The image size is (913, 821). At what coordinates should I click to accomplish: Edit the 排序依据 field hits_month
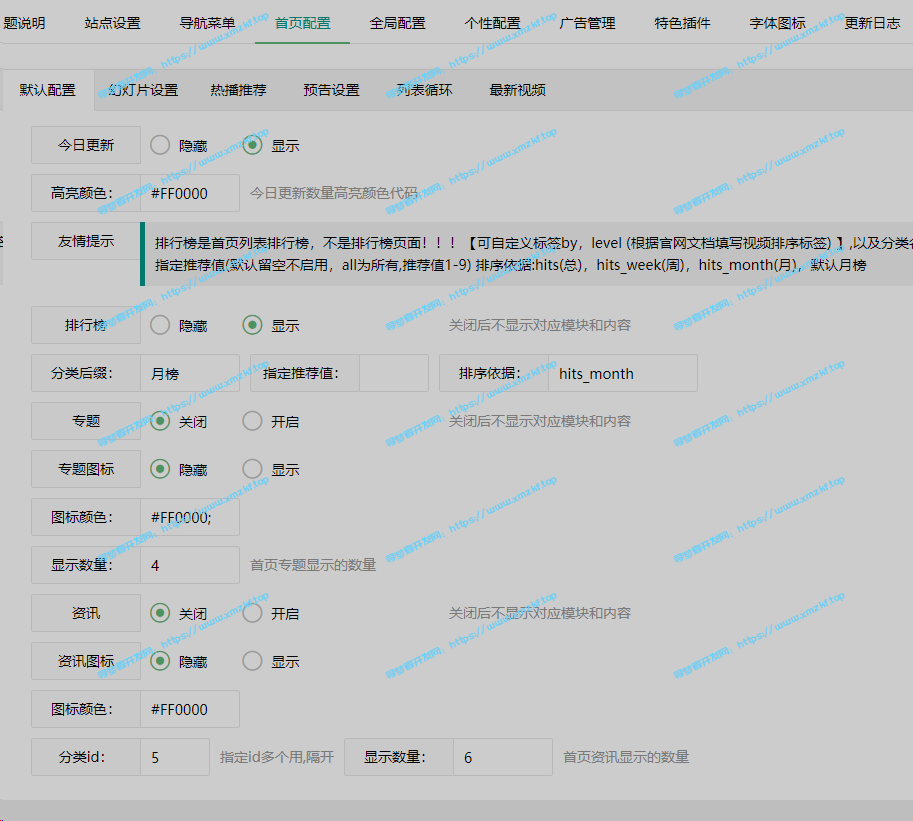pyautogui.click(x=622, y=373)
